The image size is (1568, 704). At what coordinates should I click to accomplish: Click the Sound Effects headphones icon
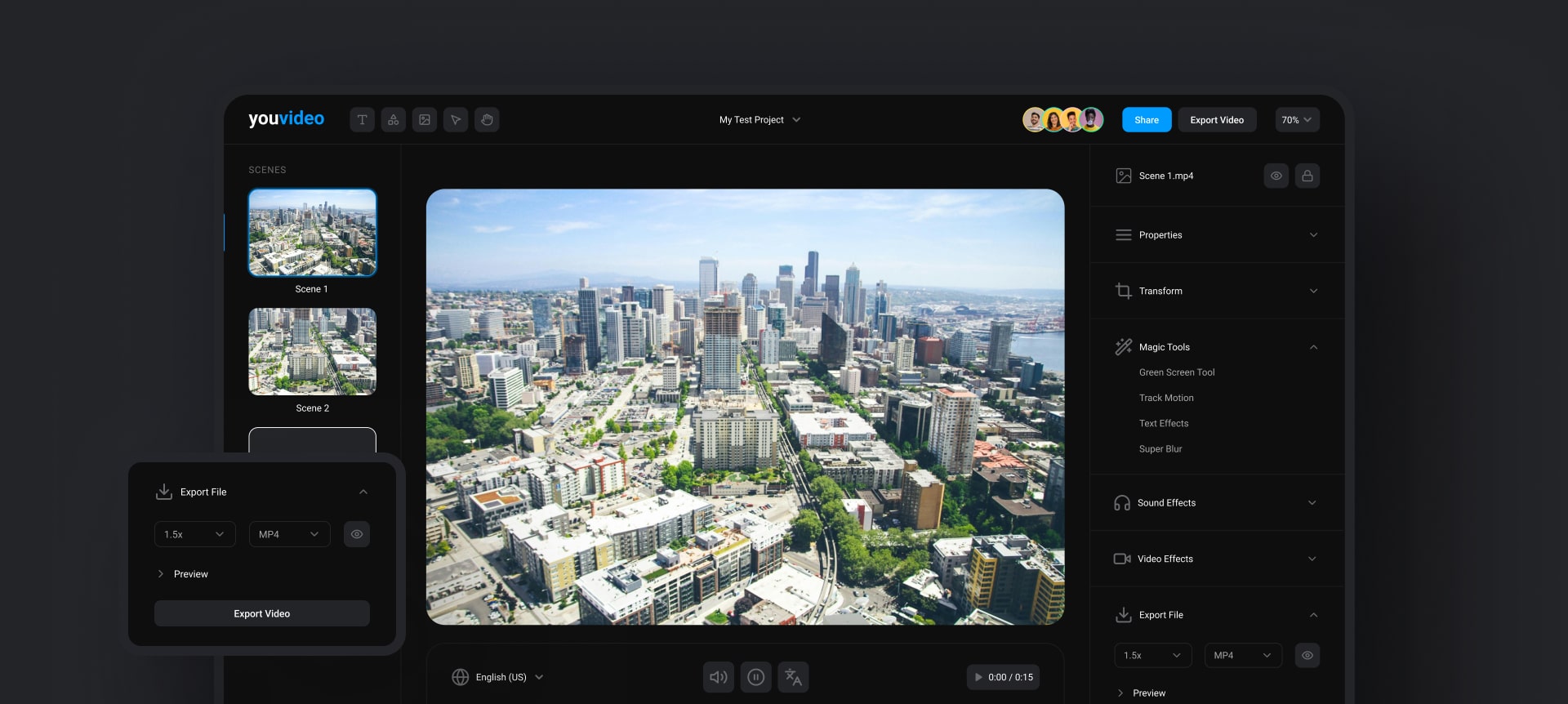1122,503
